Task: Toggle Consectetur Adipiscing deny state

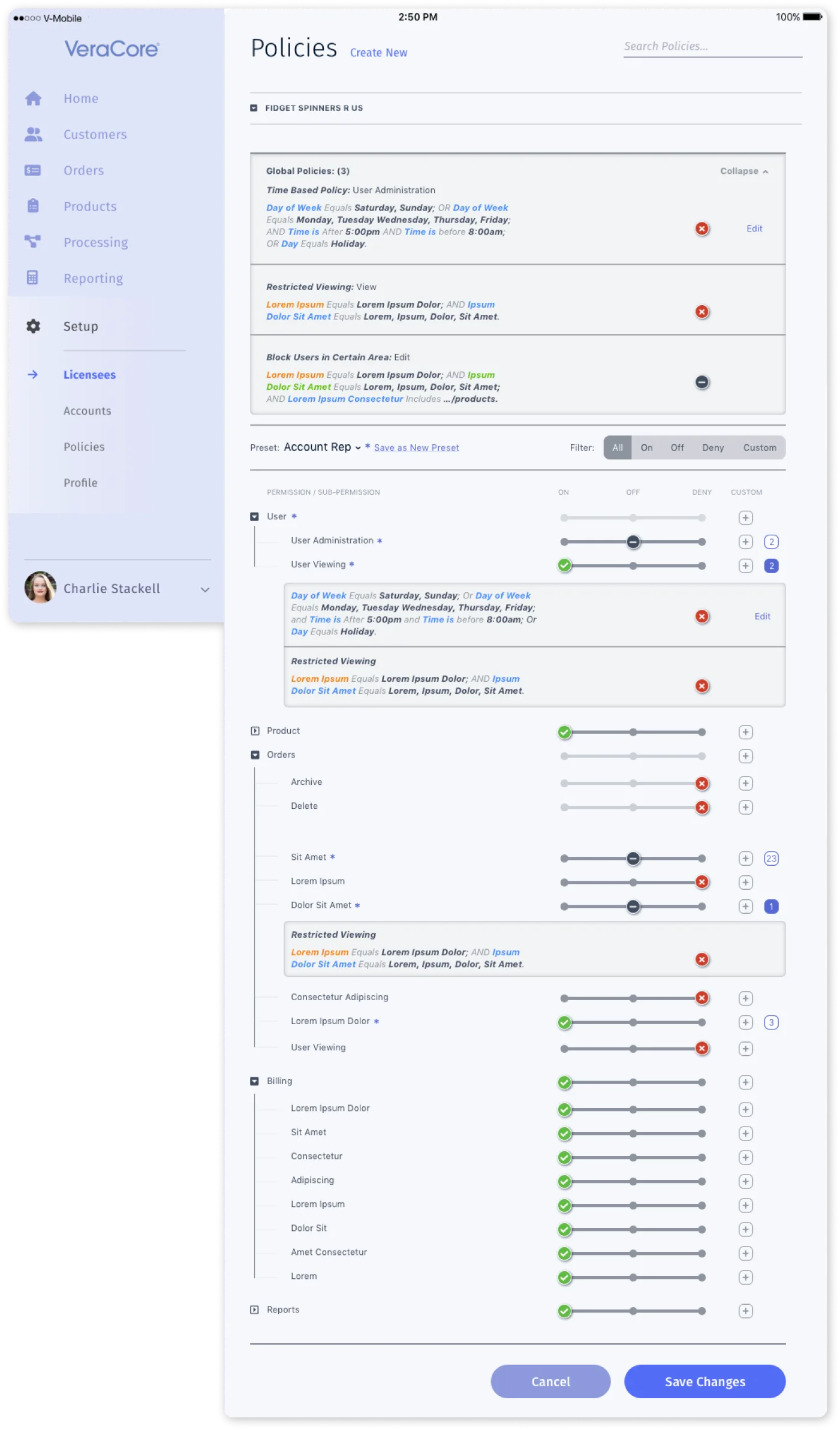Action: [x=702, y=998]
